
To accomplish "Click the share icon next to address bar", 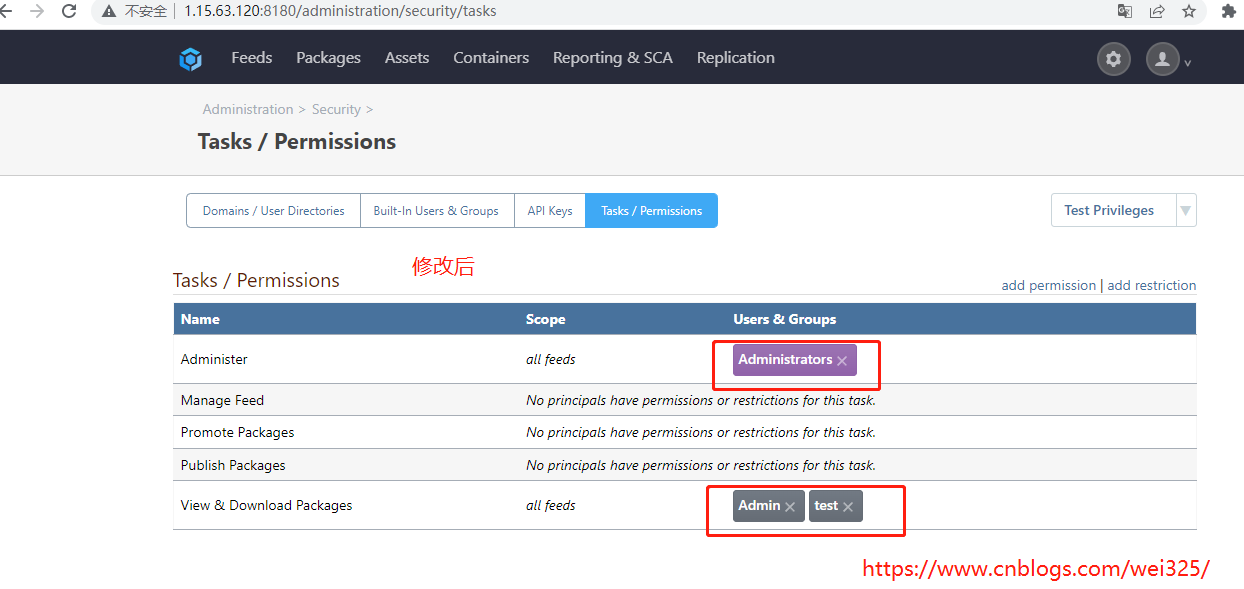I will tap(1157, 11).
